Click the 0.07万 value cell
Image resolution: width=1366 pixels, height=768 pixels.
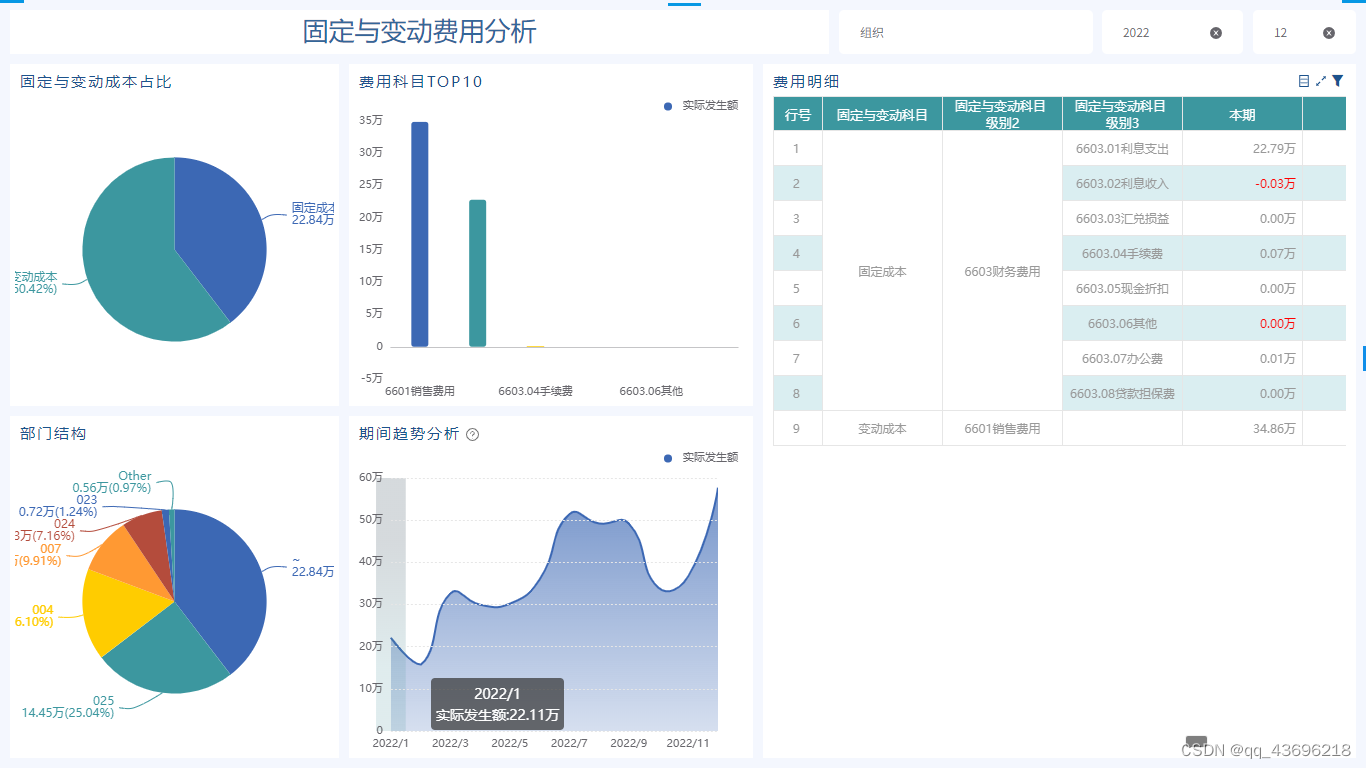click(x=1242, y=253)
